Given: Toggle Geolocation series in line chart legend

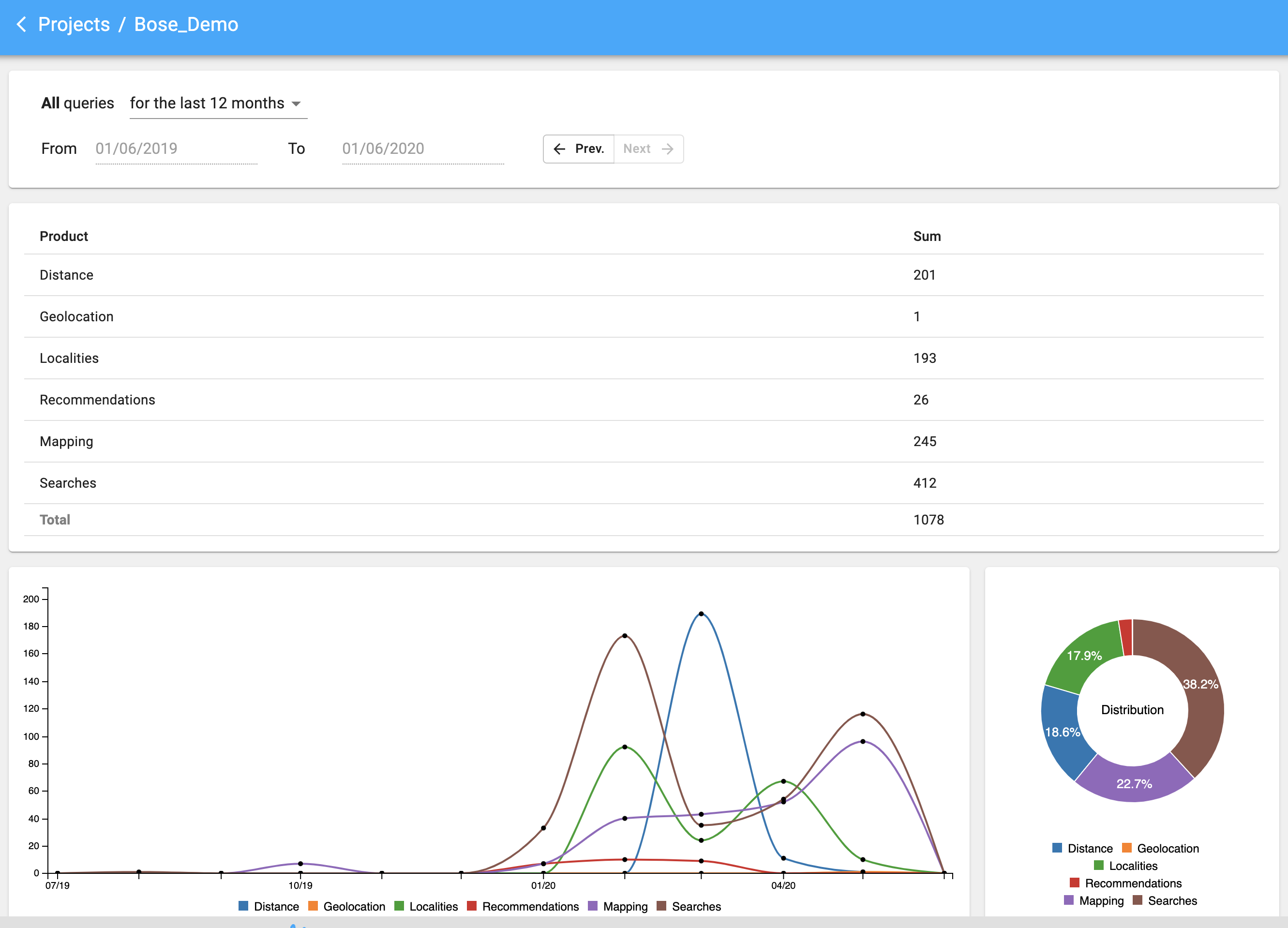Looking at the screenshot, I should pos(346,906).
